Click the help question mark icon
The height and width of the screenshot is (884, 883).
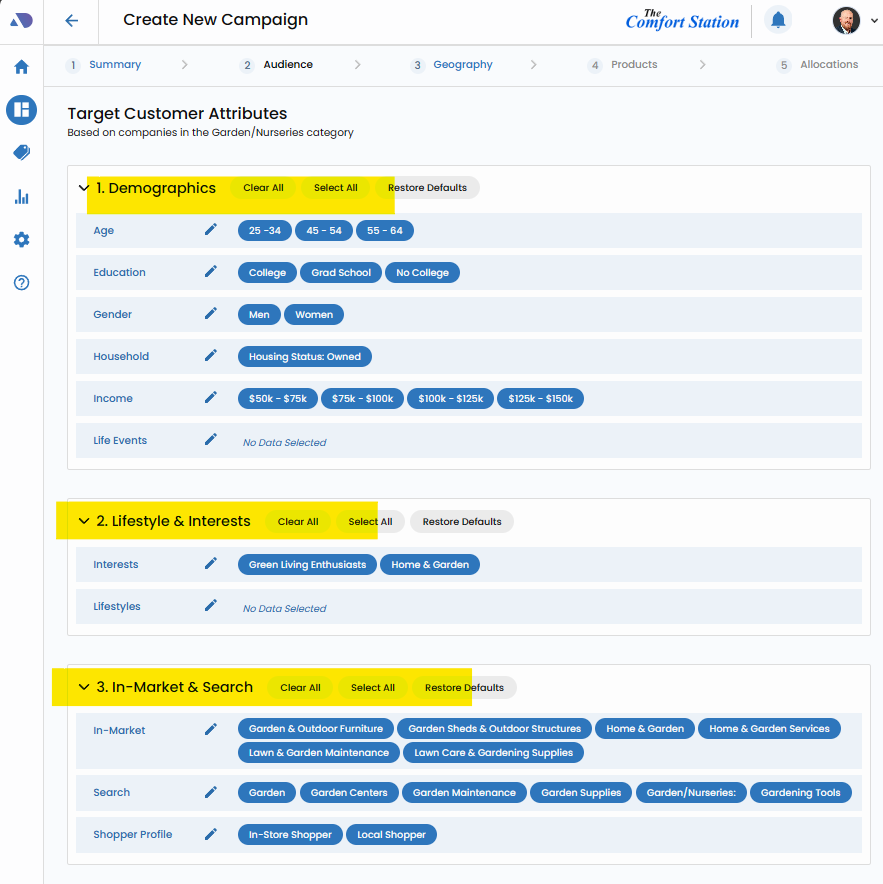click(x=21, y=283)
